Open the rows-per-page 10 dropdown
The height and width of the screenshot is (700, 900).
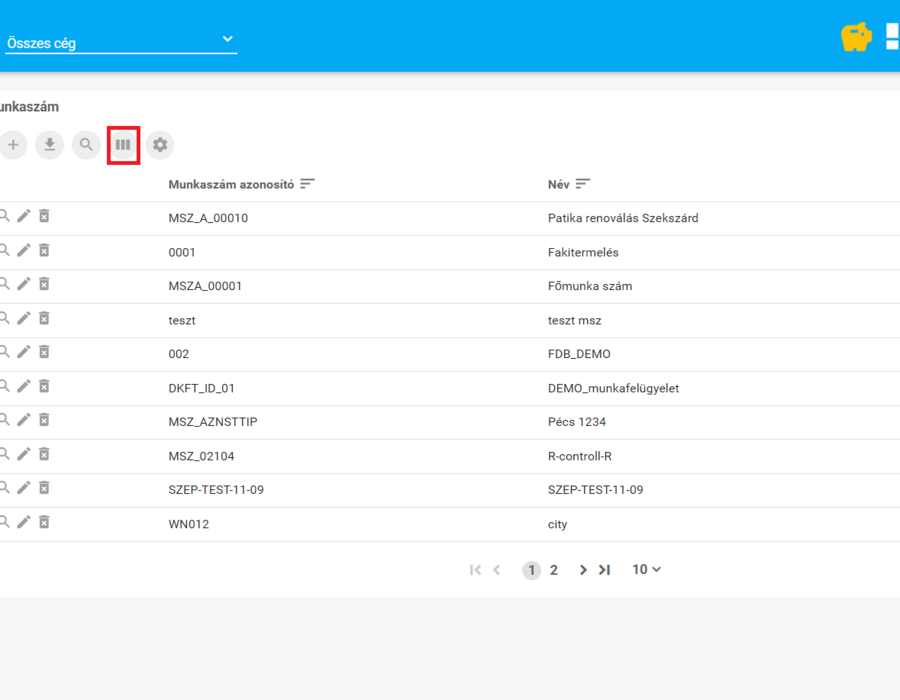[x=646, y=570]
